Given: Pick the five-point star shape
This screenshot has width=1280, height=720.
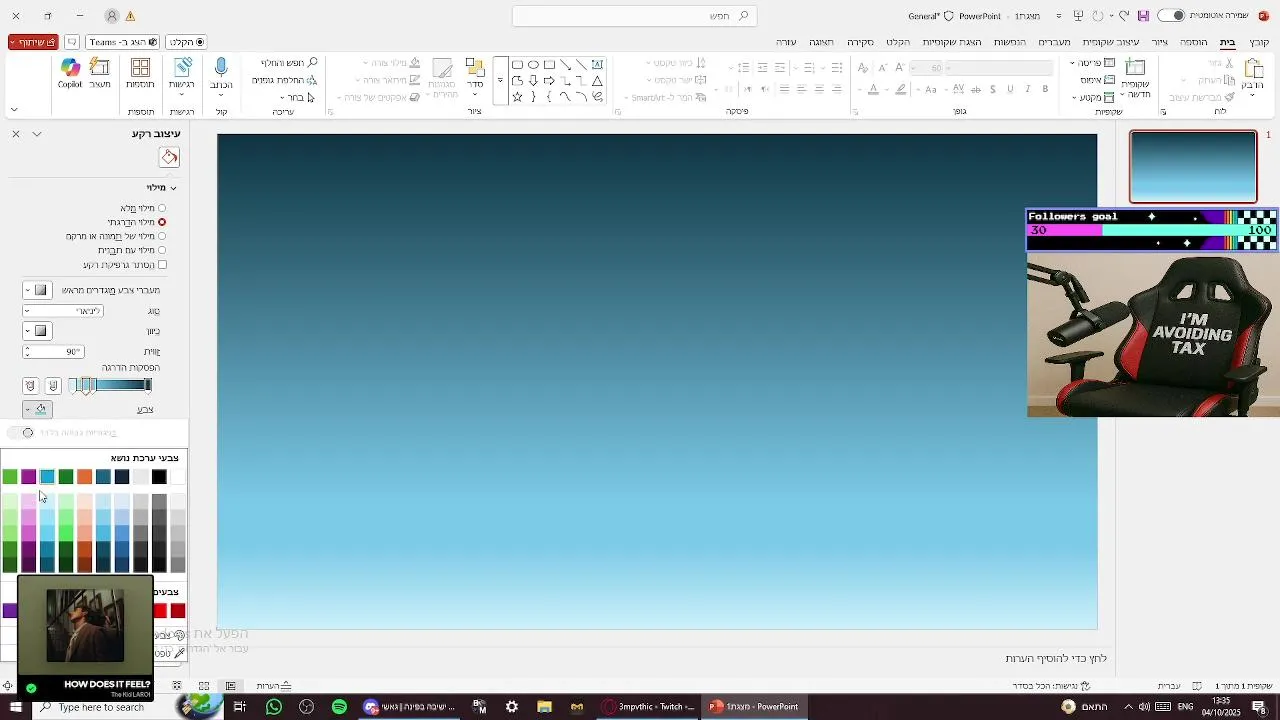Looking at the screenshot, I should [x=517, y=97].
